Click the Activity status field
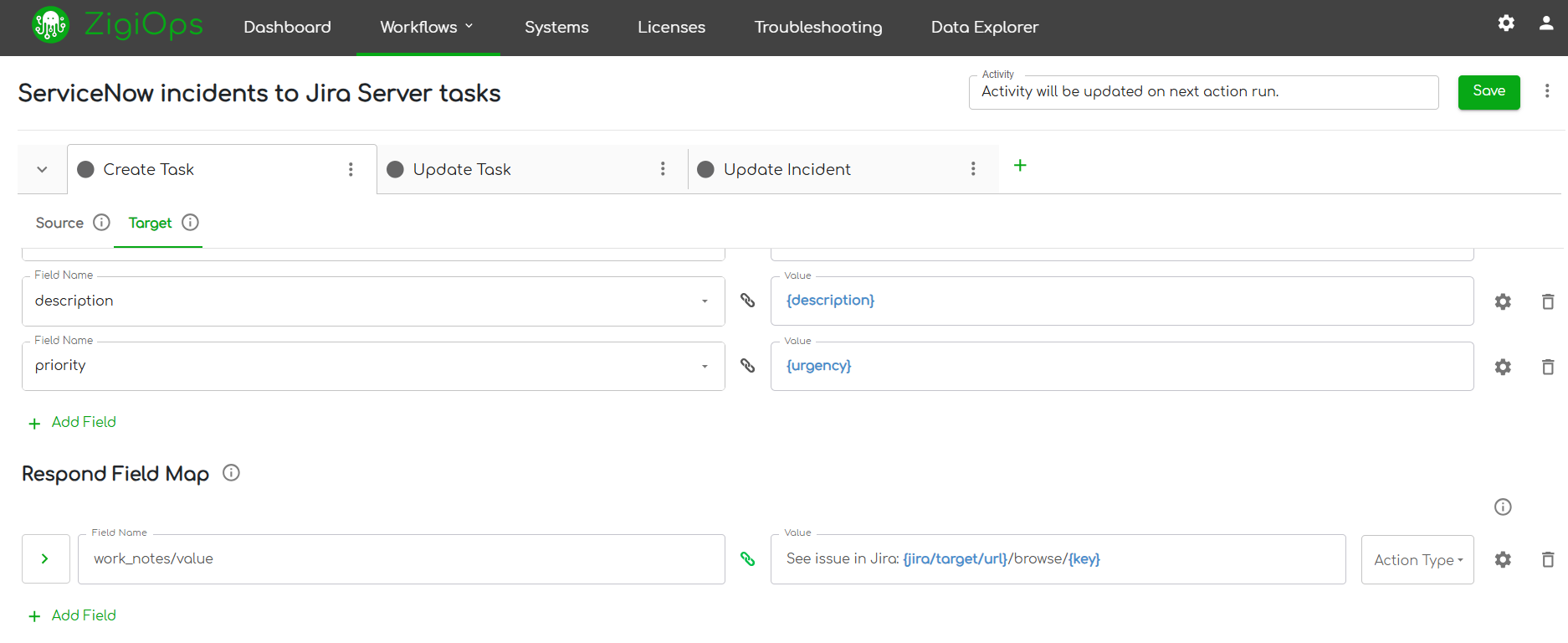Viewport: 1568px width, 643px height. [1203, 92]
